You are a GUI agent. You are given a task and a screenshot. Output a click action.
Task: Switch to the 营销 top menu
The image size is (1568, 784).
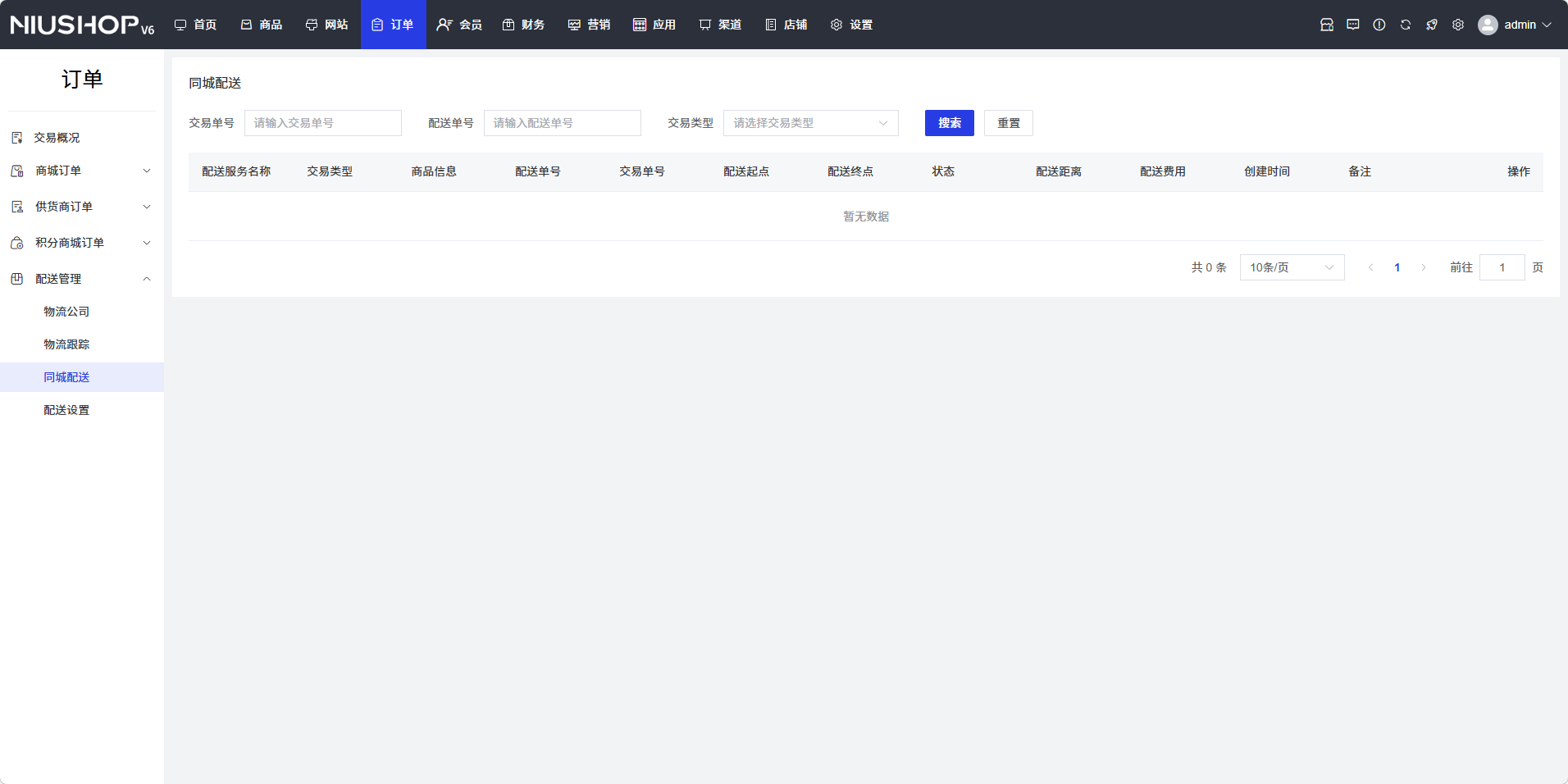[x=589, y=25]
